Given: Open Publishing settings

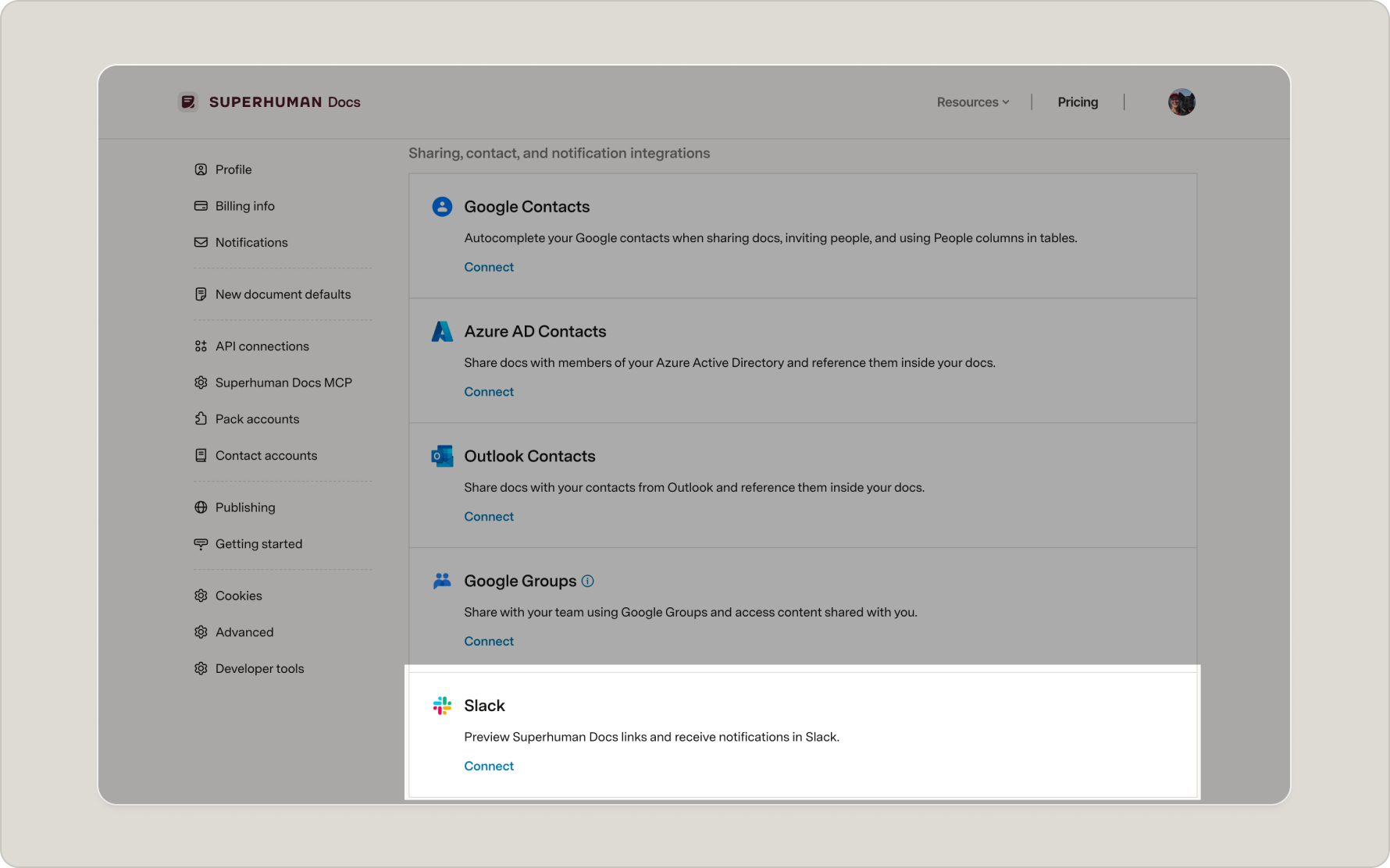Looking at the screenshot, I should 245,507.
